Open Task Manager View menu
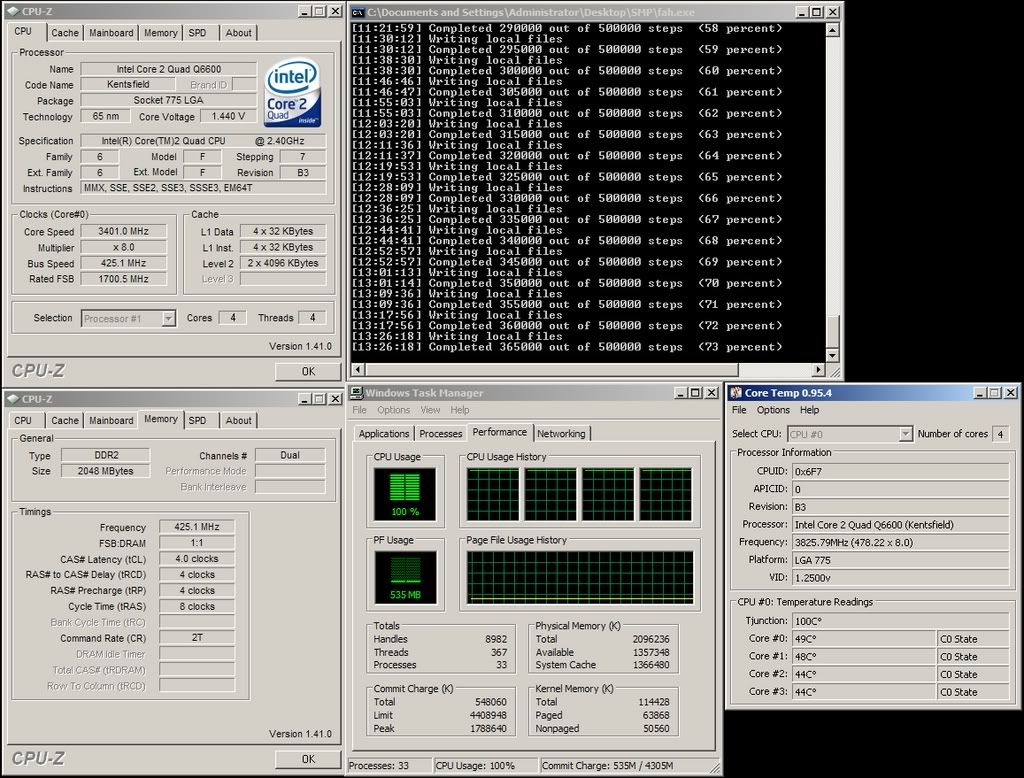1024x778 pixels. click(430, 410)
